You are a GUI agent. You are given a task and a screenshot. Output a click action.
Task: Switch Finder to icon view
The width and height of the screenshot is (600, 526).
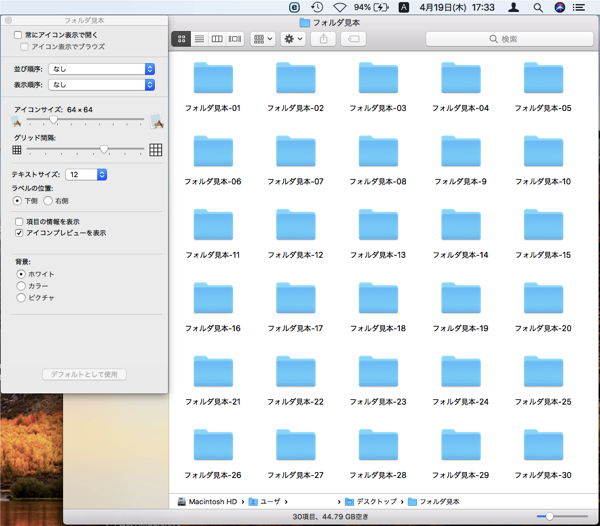181,39
